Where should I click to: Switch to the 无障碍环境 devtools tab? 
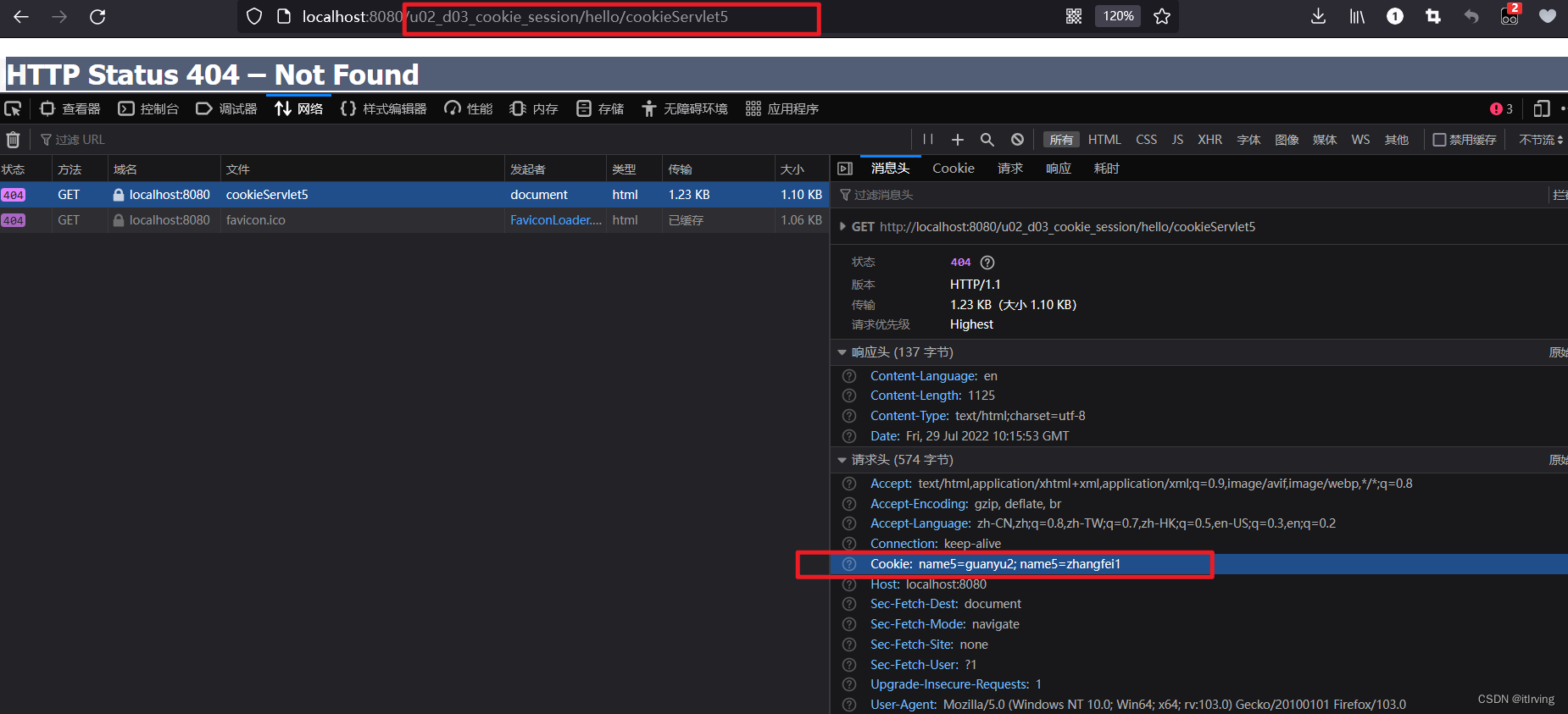tap(685, 108)
